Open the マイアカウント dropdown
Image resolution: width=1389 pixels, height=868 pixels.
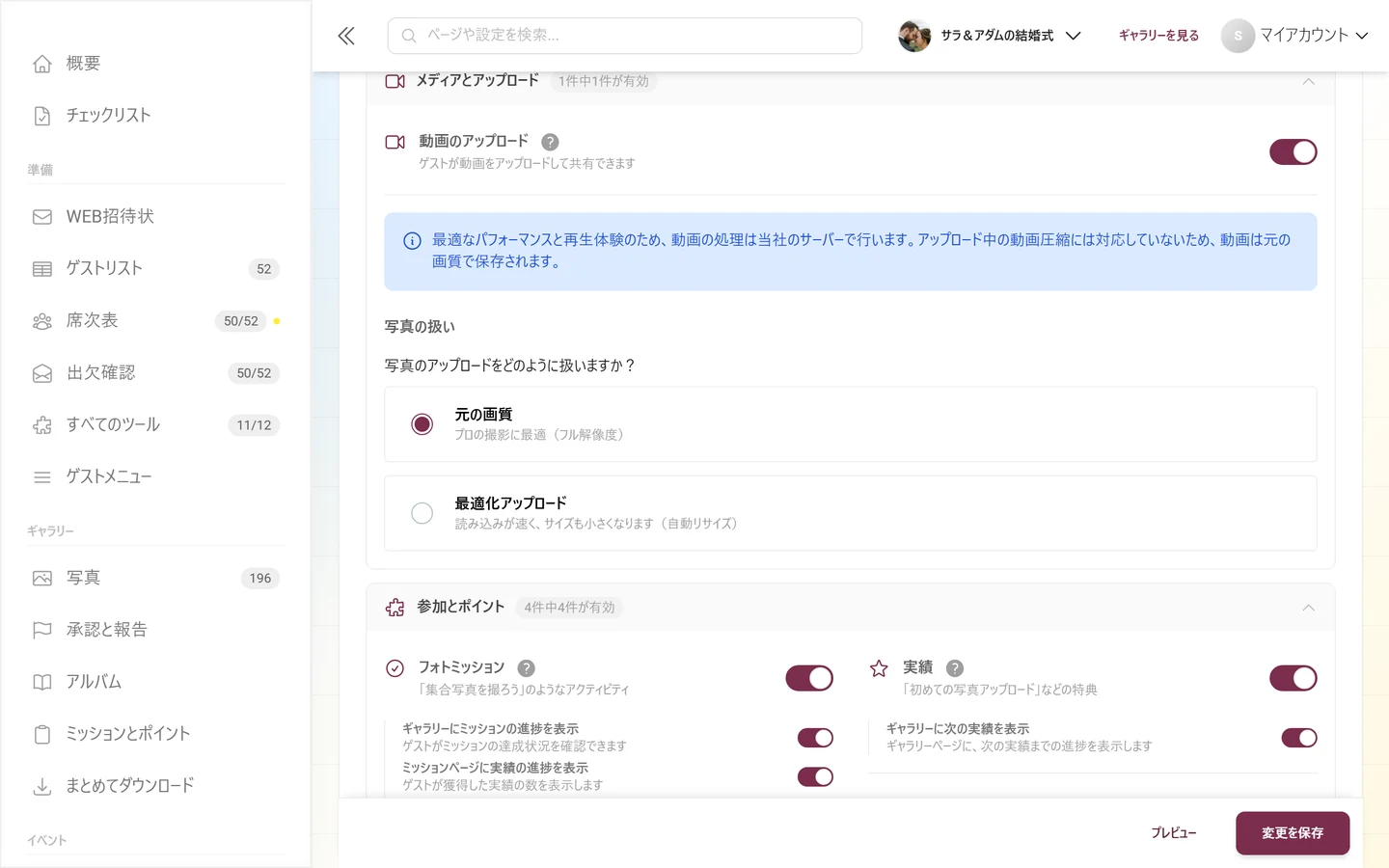1295,36
